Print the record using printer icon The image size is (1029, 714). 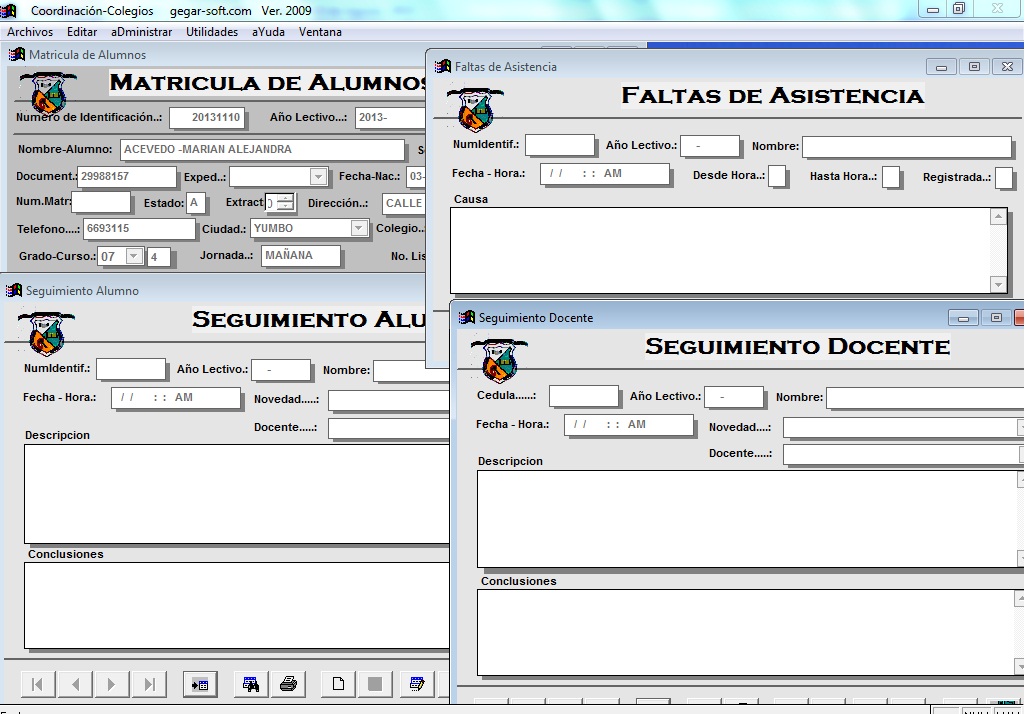coord(288,684)
